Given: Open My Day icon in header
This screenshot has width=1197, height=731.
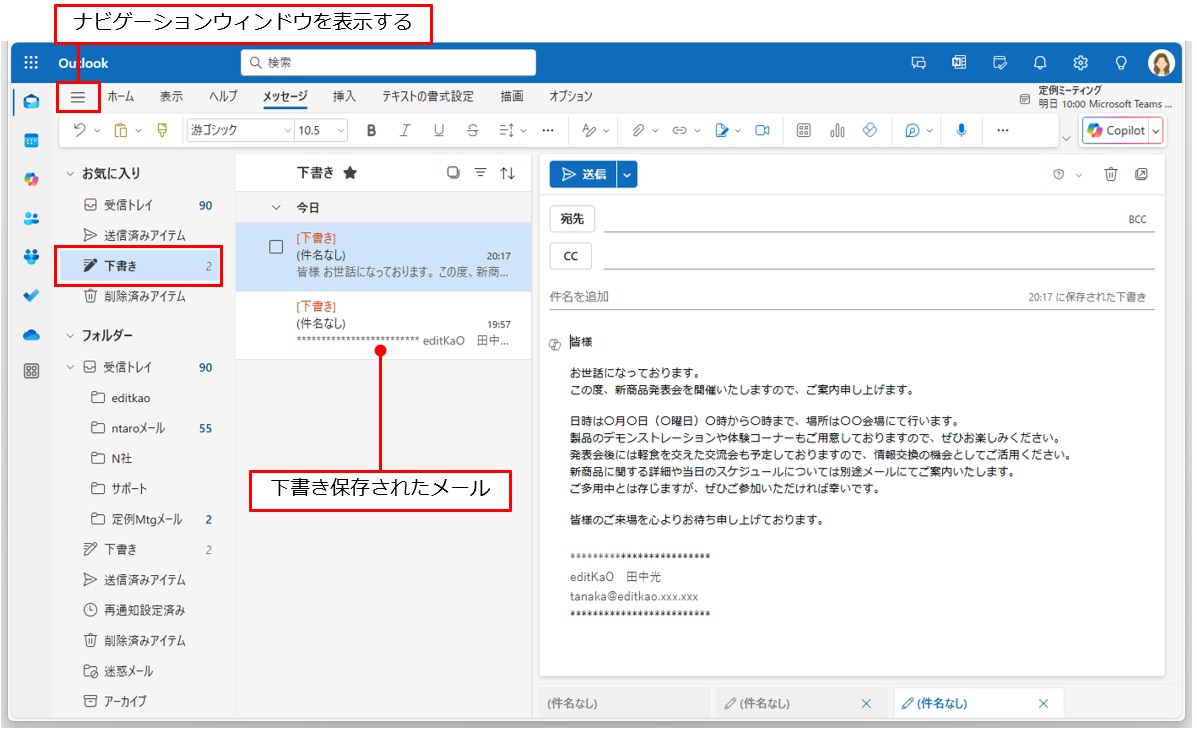Looking at the screenshot, I should tap(999, 63).
